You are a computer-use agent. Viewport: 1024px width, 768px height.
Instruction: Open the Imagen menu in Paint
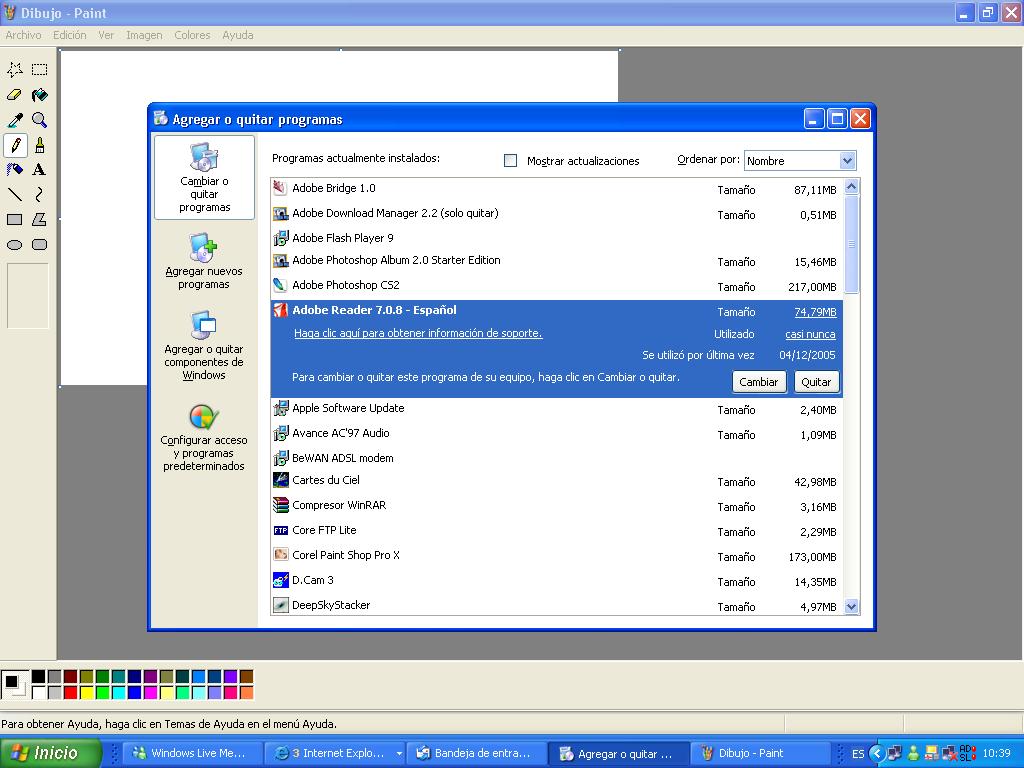point(144,35)
